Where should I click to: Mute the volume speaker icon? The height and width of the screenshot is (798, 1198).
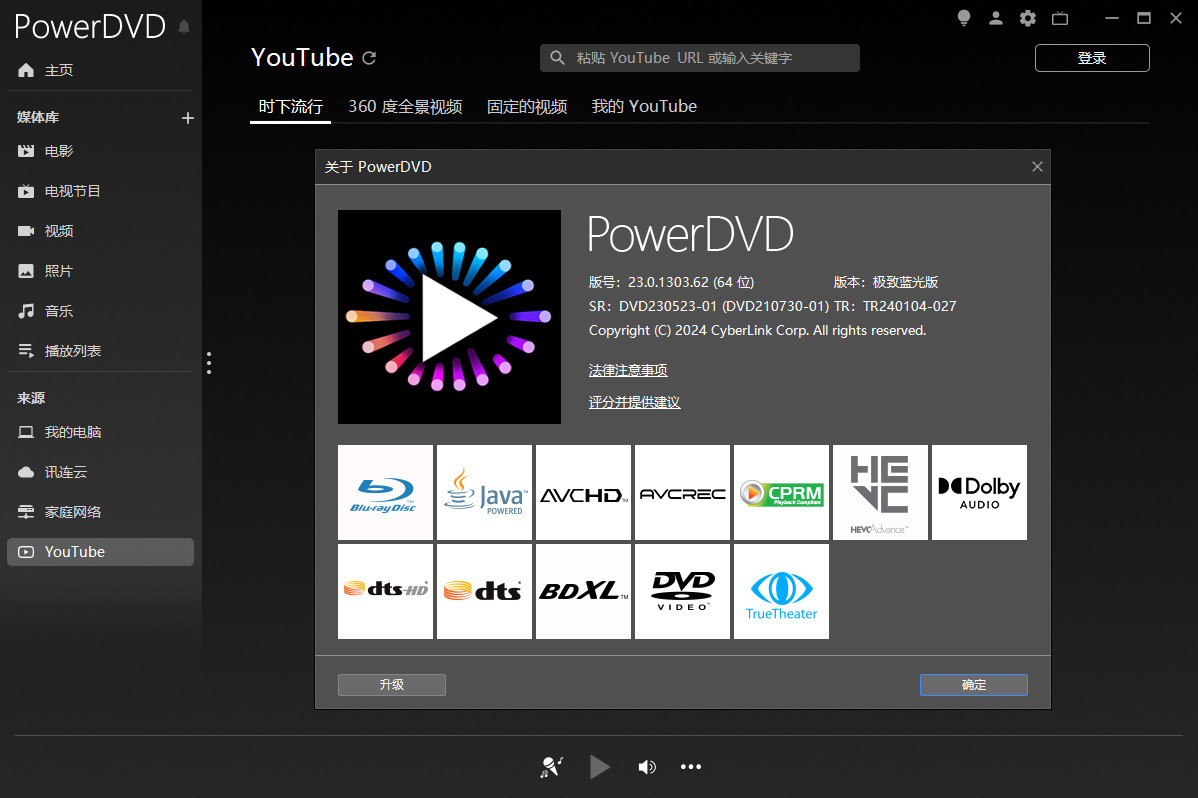647,767
